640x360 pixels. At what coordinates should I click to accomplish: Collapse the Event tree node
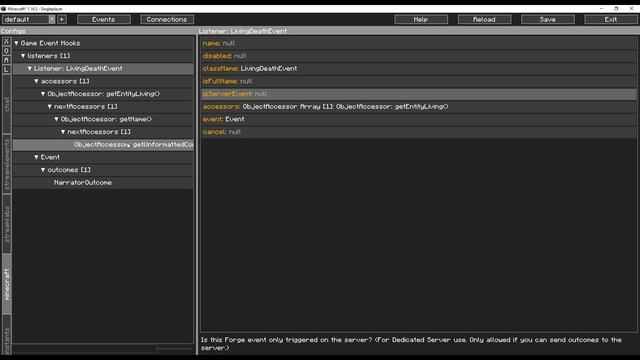(36, 157)
